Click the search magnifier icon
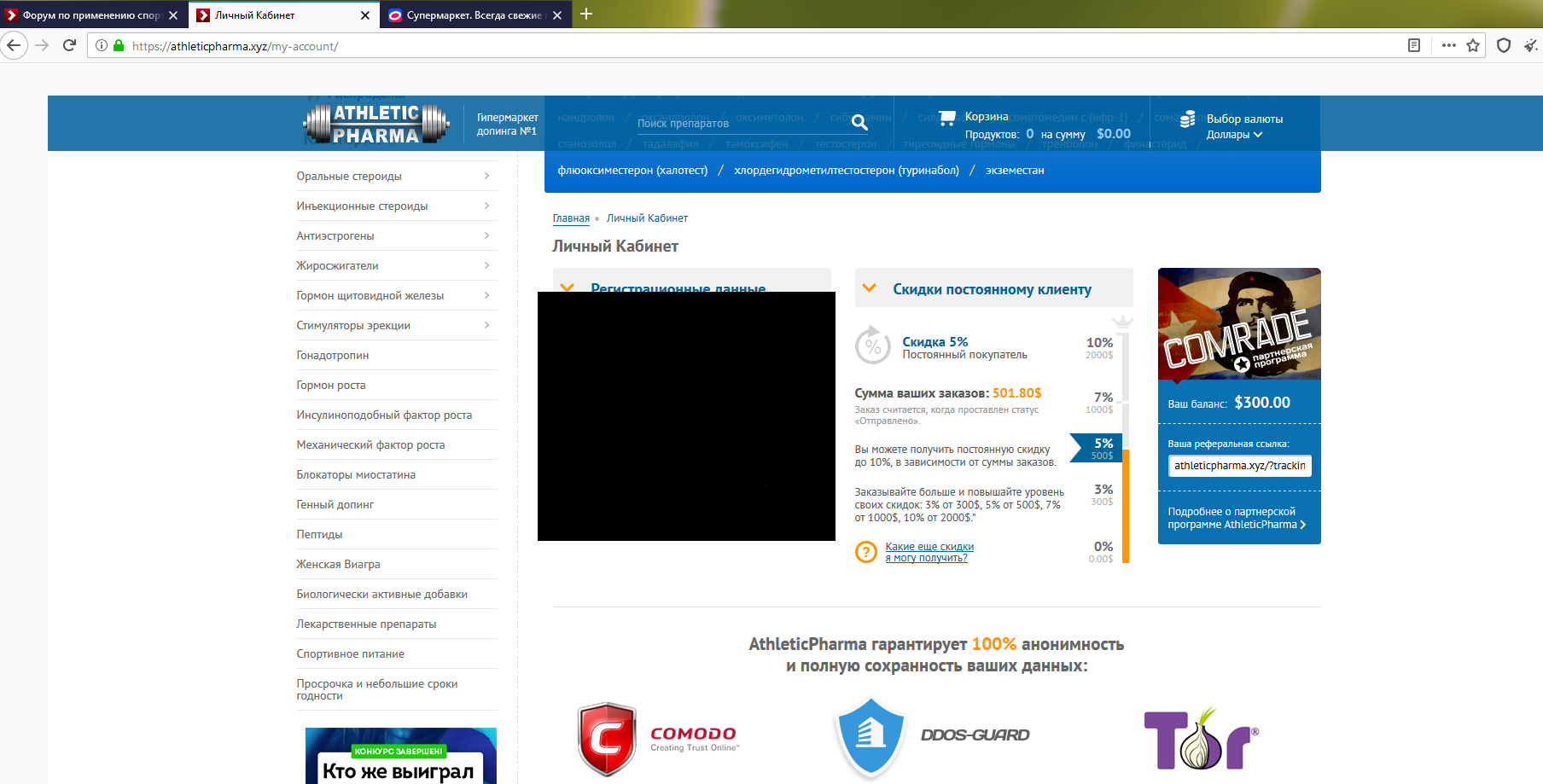Image resolution: width=1543 pixels, height=784 pixels. click(x=859, y=123)
